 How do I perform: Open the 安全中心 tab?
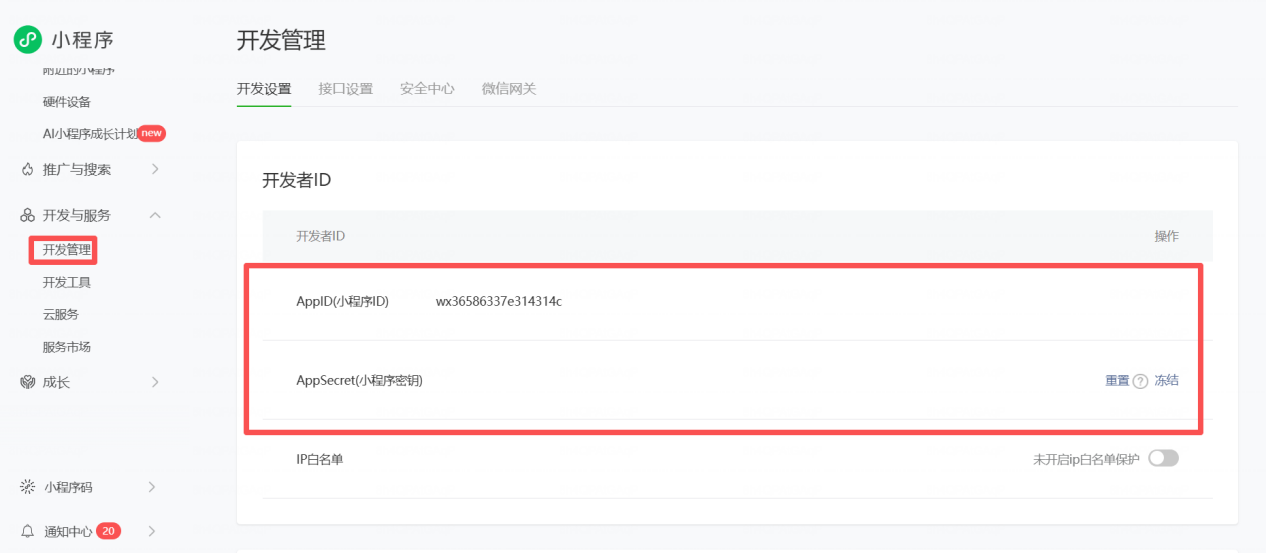427,89
